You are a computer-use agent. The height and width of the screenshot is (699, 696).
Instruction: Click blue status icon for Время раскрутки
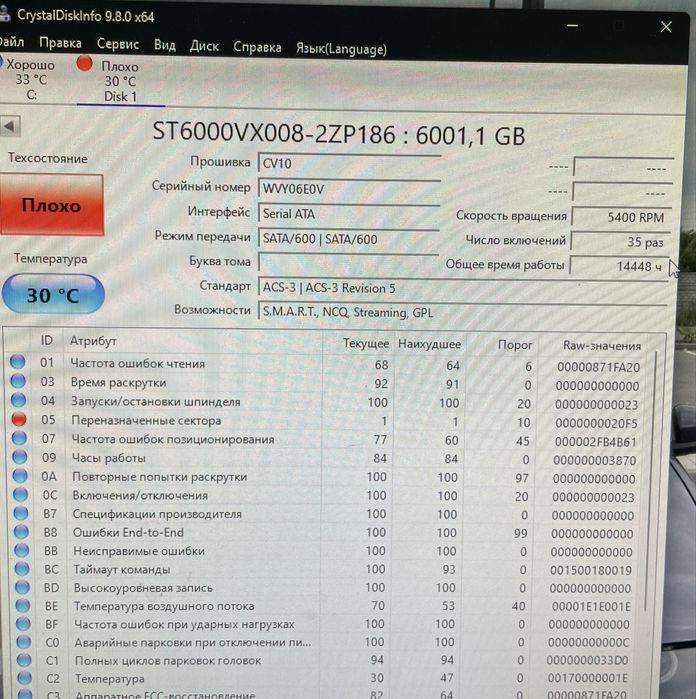tap(18, 380)
